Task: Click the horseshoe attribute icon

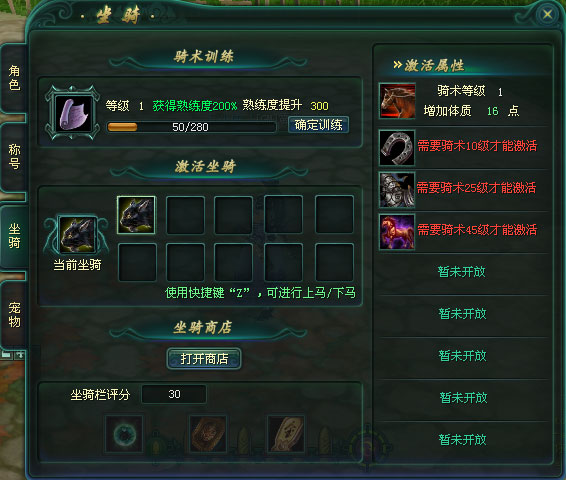Action: 397,148
